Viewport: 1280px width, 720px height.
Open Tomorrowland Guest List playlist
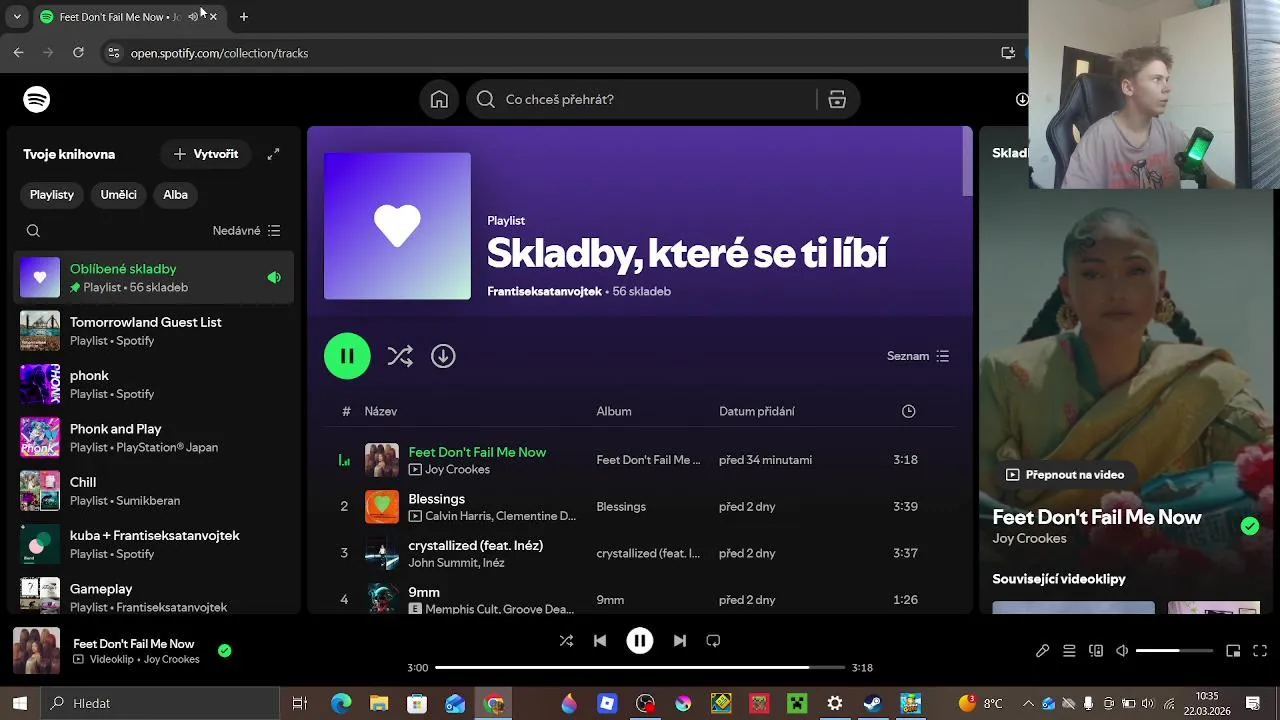coord(155,331)
